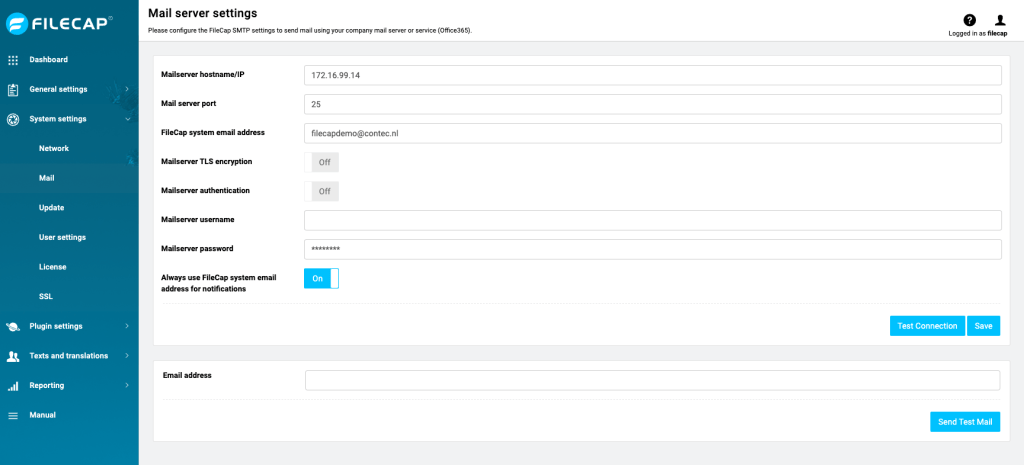Click the System settings gear icon
The width and height of the screenshot is (1024, 465).
[12, 120]
